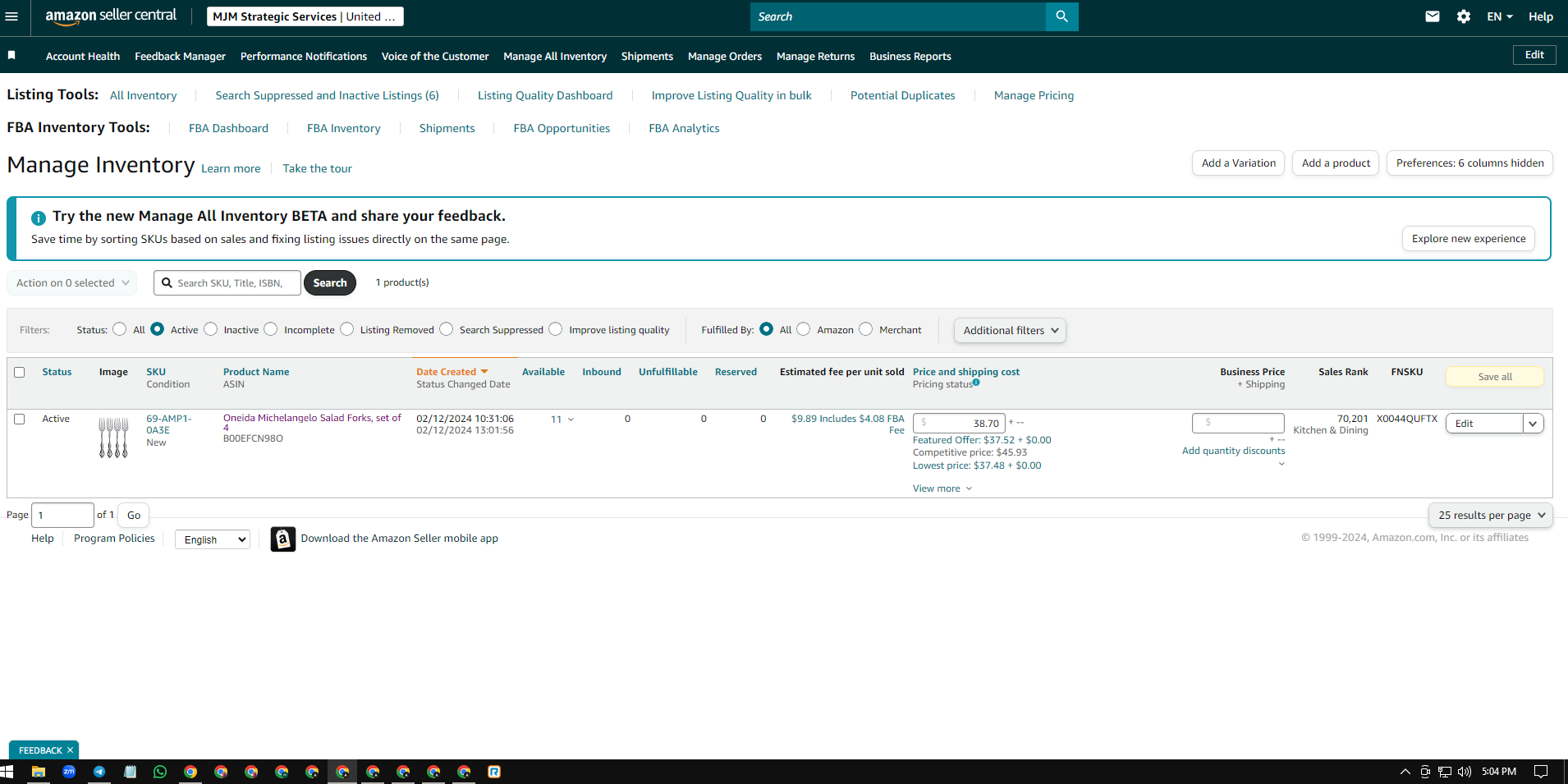Click the salad forks product thumbnail
Viewport: 1568px width, 784px height.
tap(113, 438)
